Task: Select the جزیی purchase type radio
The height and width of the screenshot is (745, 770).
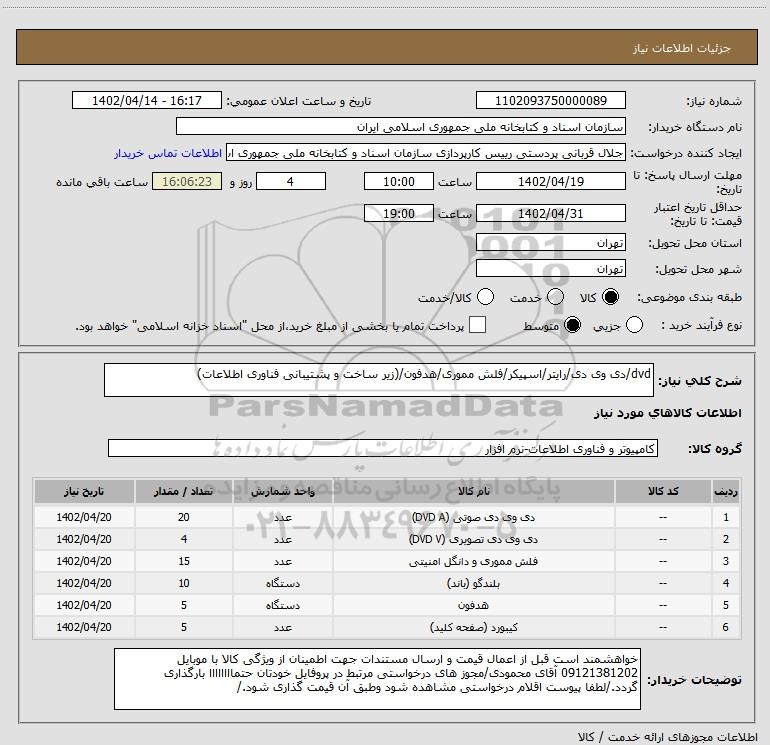Action: 634,325
